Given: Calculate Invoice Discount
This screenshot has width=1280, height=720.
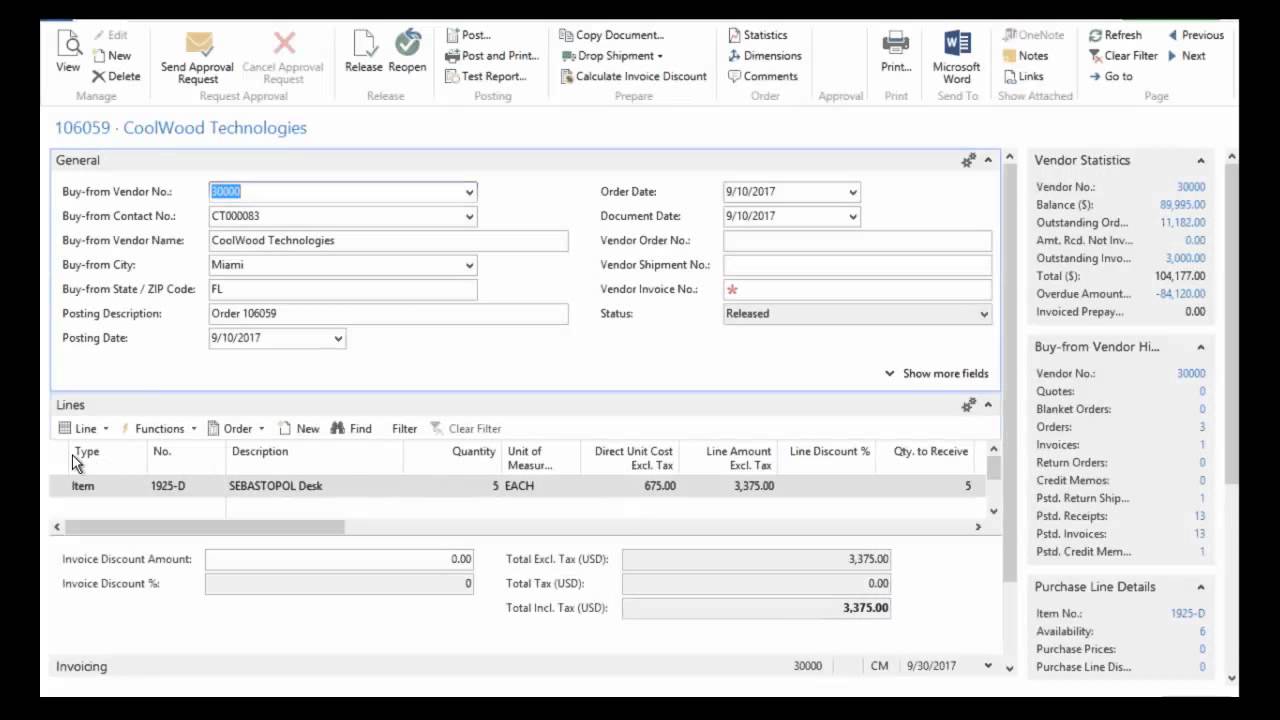Looking at the screenshot, I should point(633,76).
